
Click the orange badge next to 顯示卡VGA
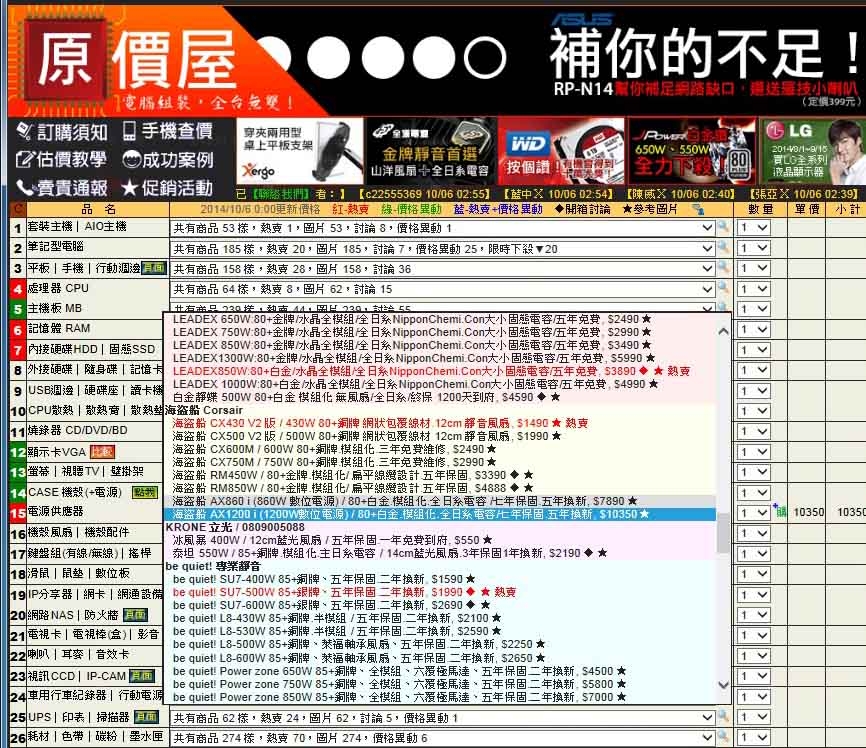click(102, 452)
